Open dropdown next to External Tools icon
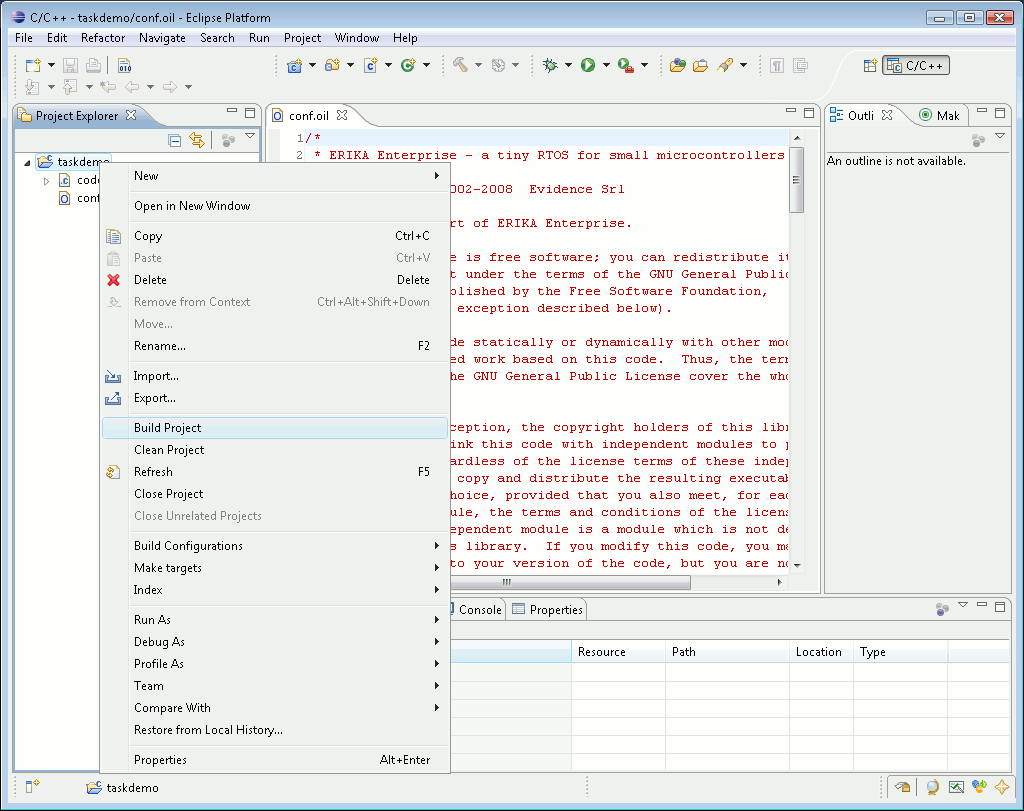 tap(644, 65)
